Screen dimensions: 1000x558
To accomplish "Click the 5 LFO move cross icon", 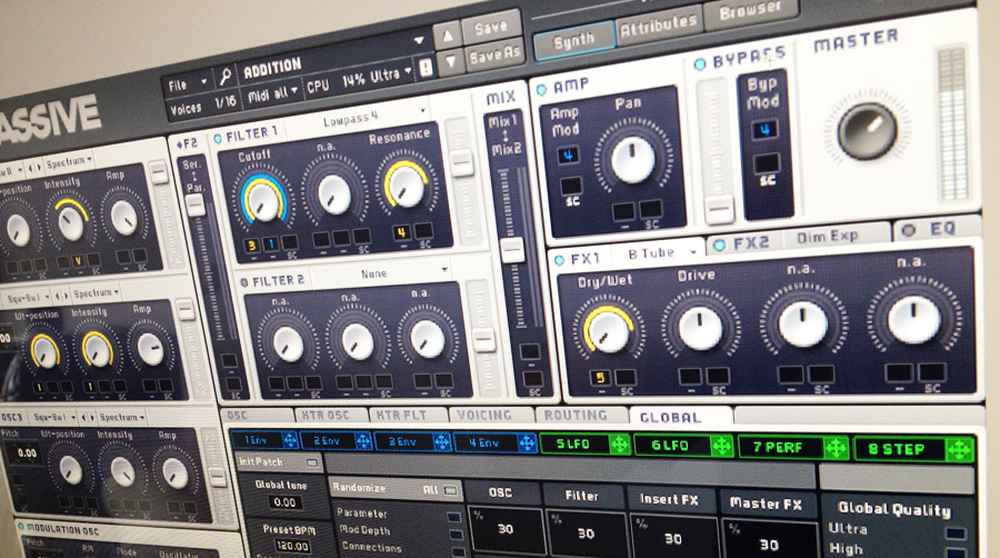I will [x=619, y=444].
